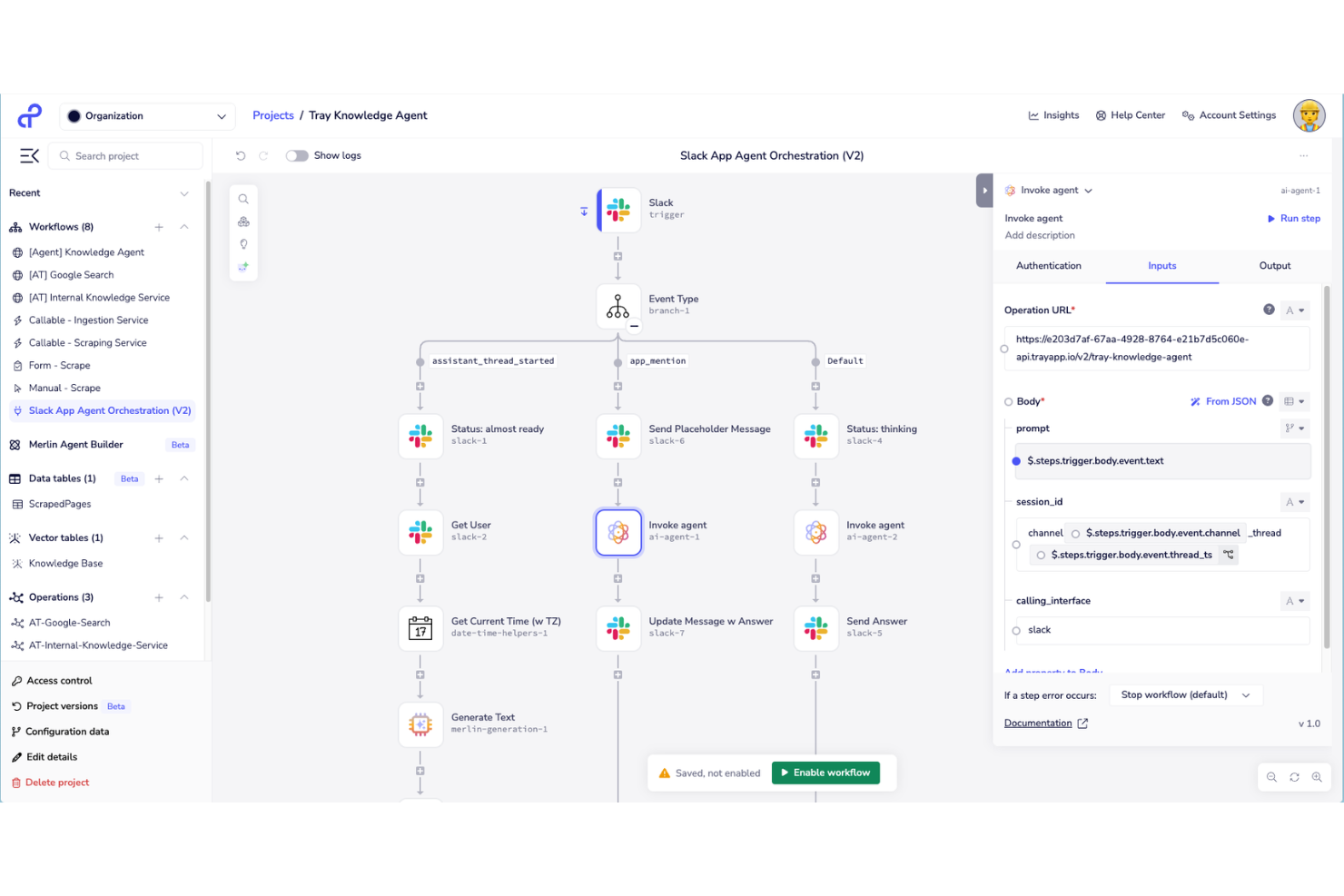
Task: Select the Status: thinking Slack step
Action: click(816, 436)
